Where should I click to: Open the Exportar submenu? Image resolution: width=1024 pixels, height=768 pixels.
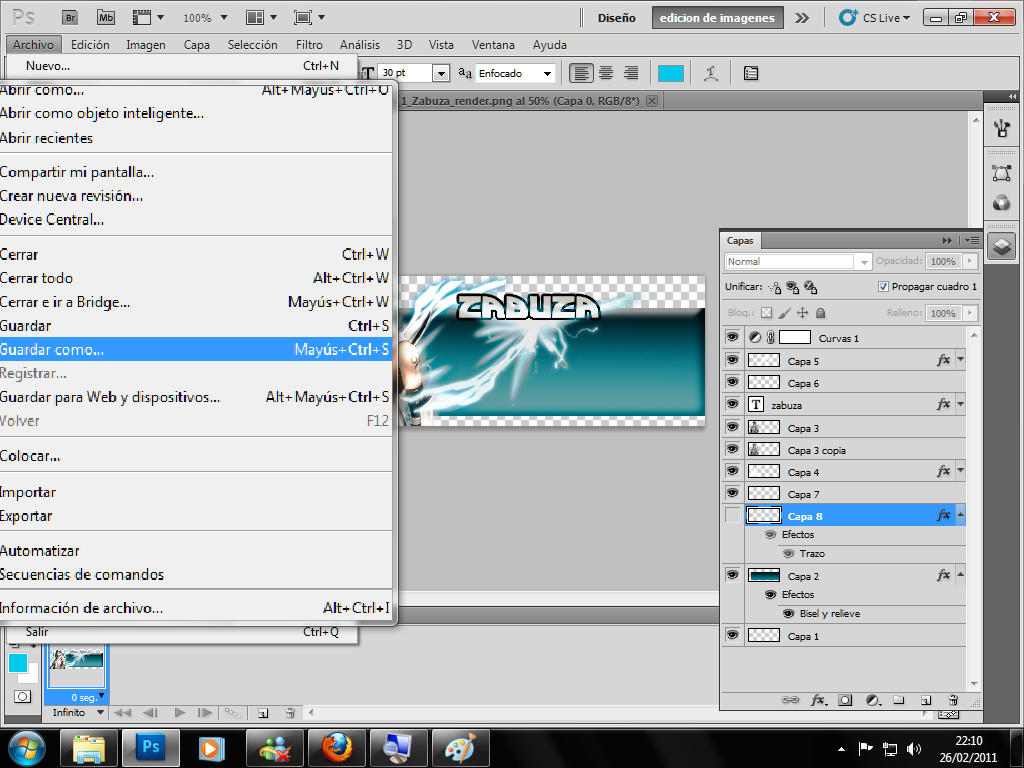pyautogui.click(x=195, y=516)
